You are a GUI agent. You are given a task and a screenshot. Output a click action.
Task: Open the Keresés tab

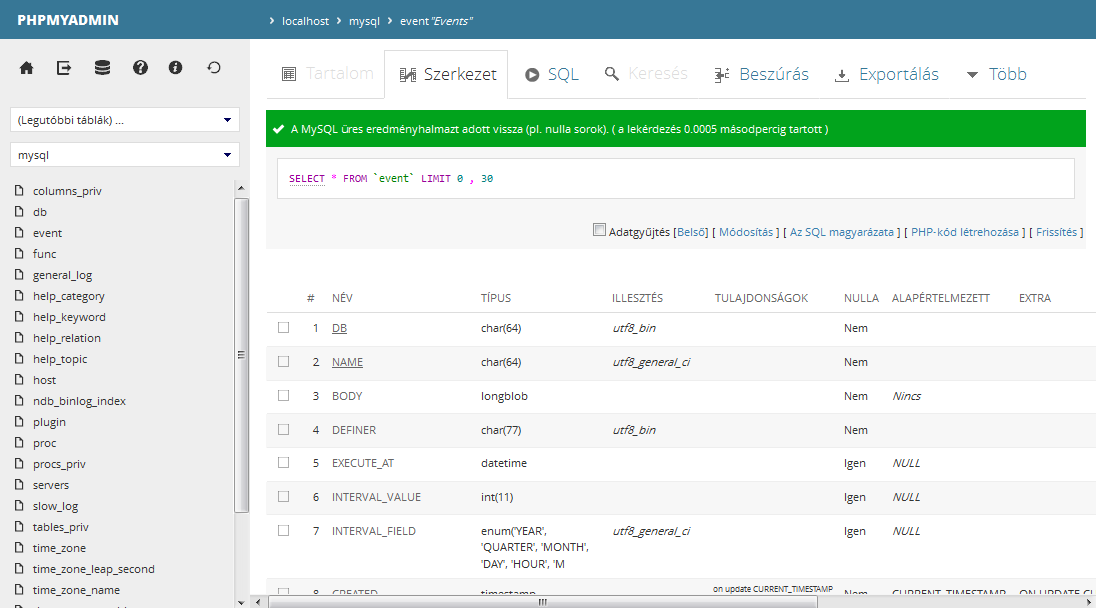click(x=646, y=74)
